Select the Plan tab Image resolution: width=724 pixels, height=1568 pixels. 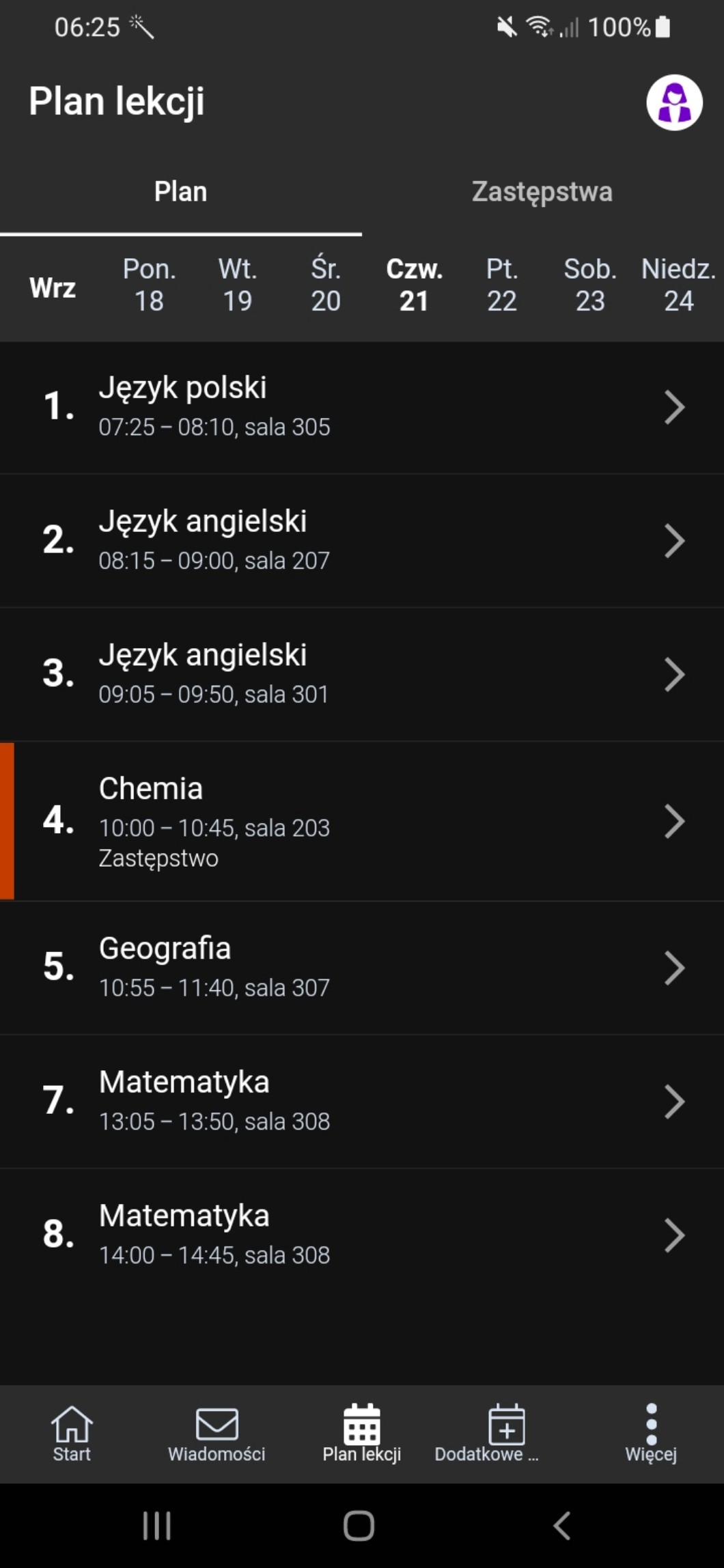(x=180, y=192)
